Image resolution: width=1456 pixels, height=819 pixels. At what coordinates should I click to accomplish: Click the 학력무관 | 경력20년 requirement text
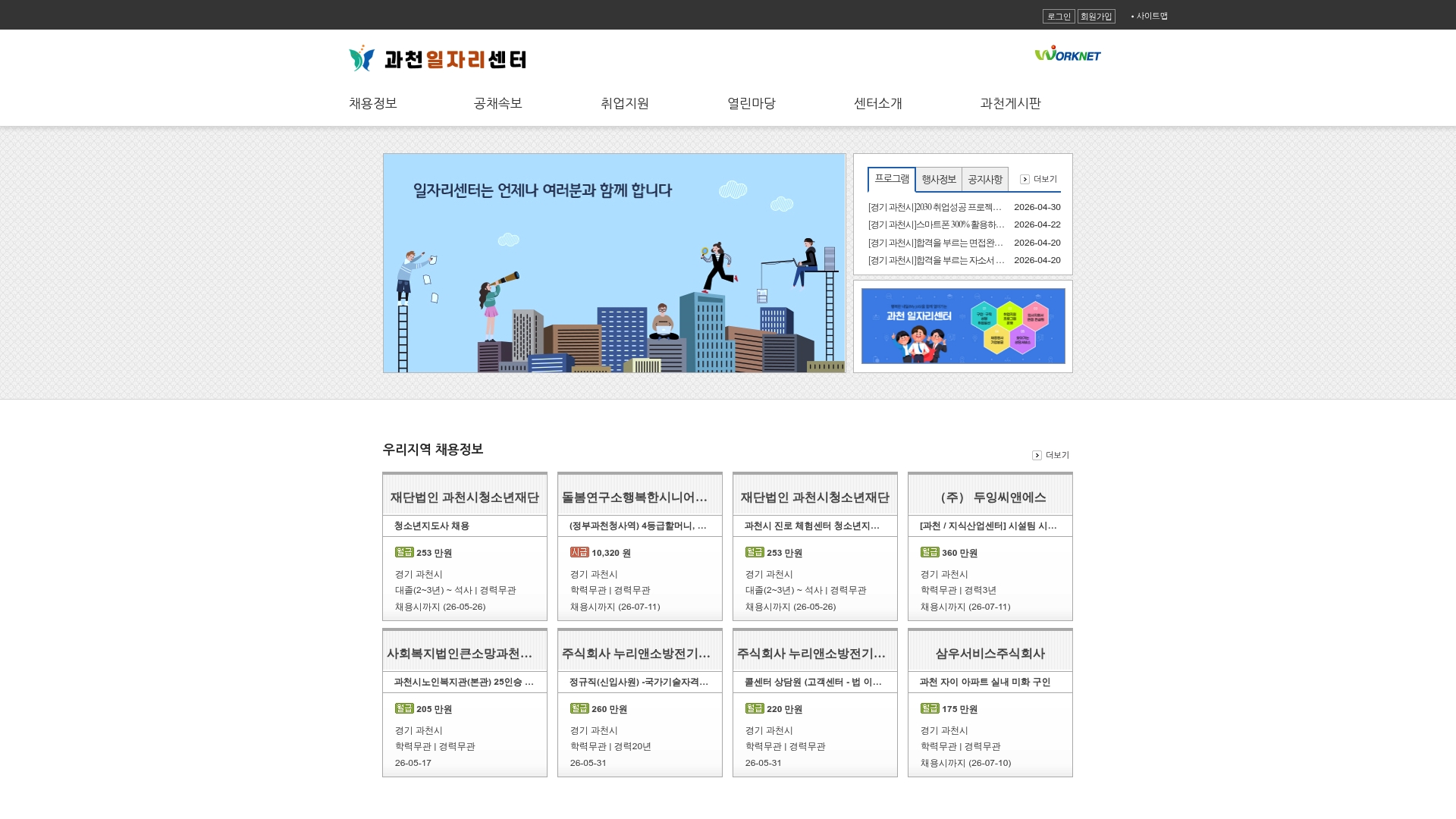point(610,746)
